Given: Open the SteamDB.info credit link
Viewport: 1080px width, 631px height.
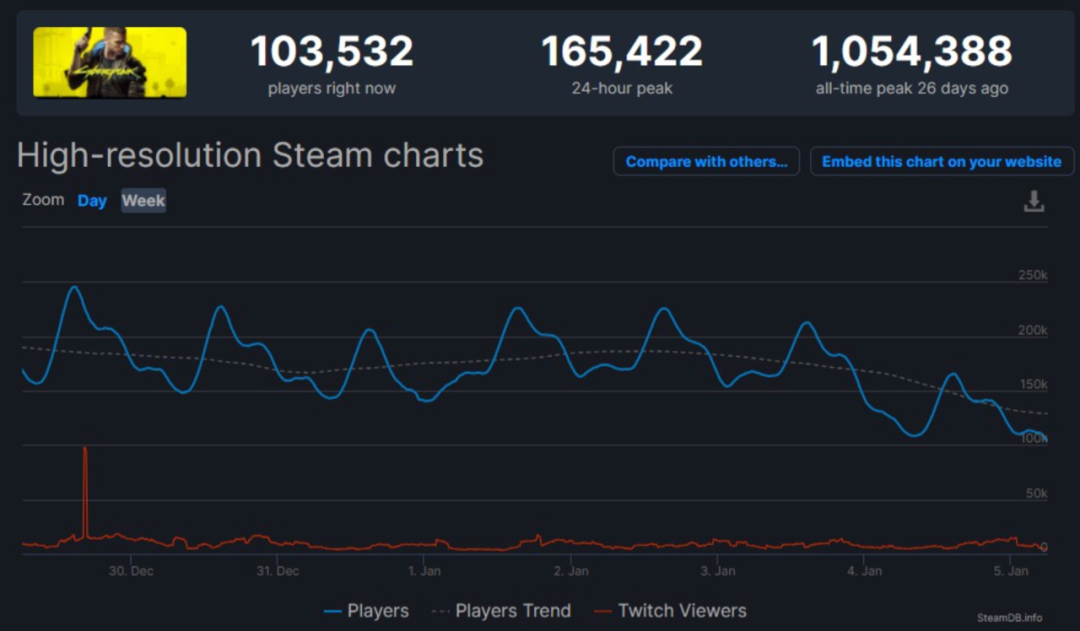Looking at the screenshot, I should [1009, 618].
